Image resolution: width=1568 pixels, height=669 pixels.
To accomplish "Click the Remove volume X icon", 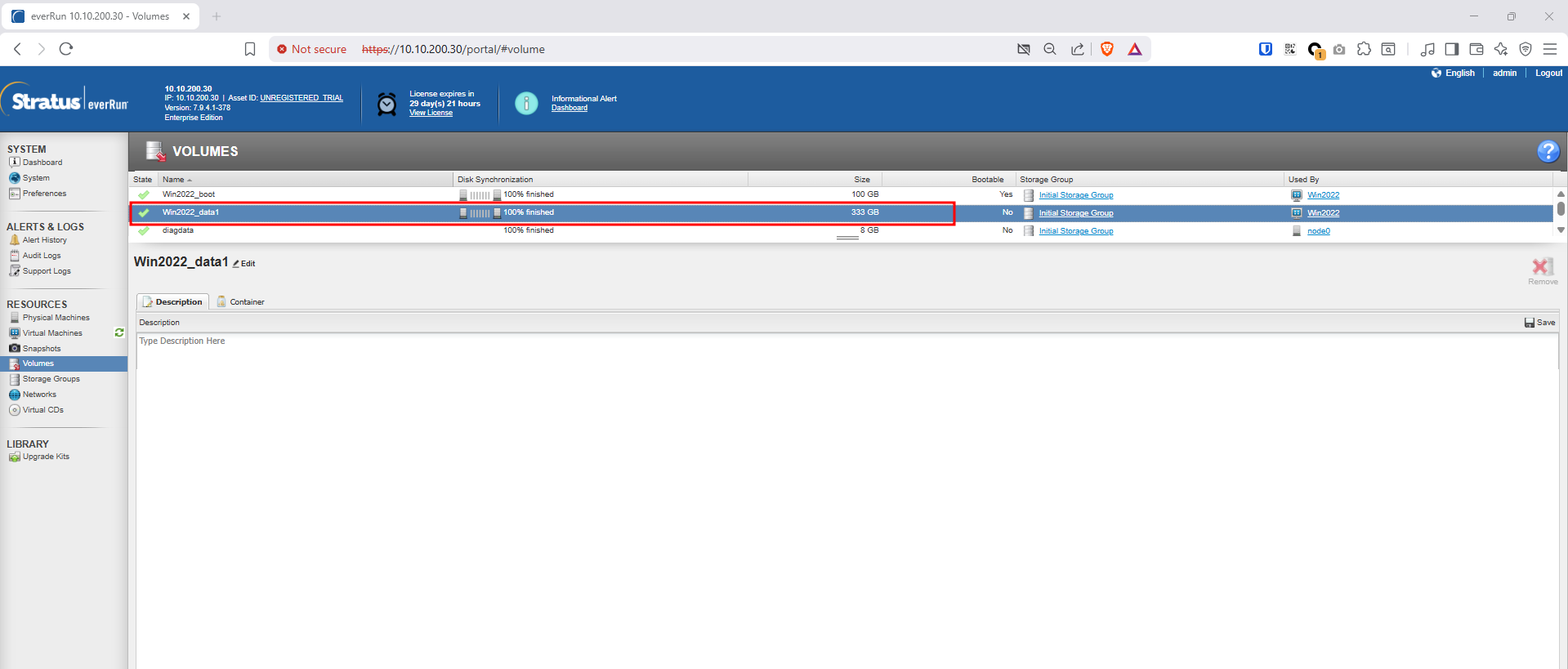I will point(1542,267).
